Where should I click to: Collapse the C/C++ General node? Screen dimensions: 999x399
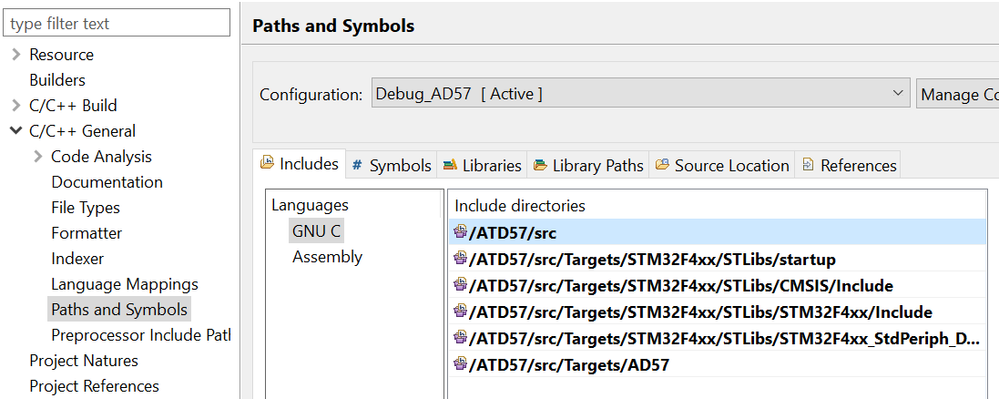click(x=16, y=131)
